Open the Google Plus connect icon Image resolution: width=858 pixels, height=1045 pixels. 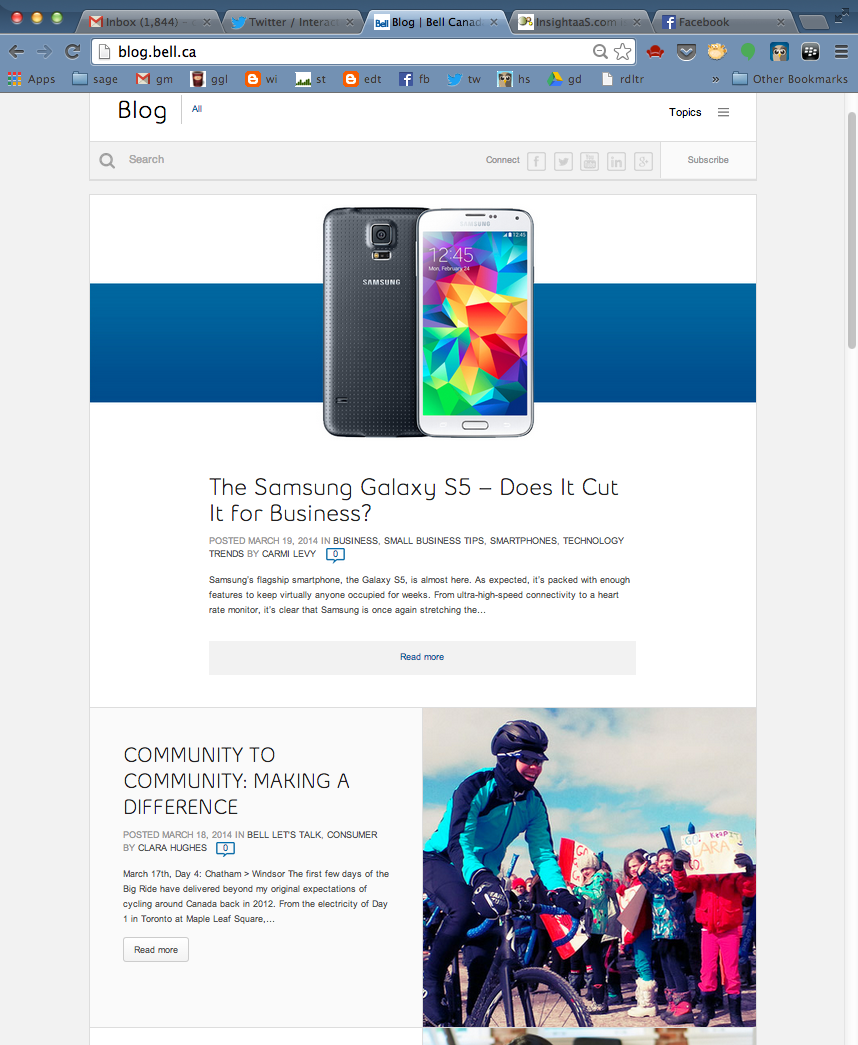point(643,161)
